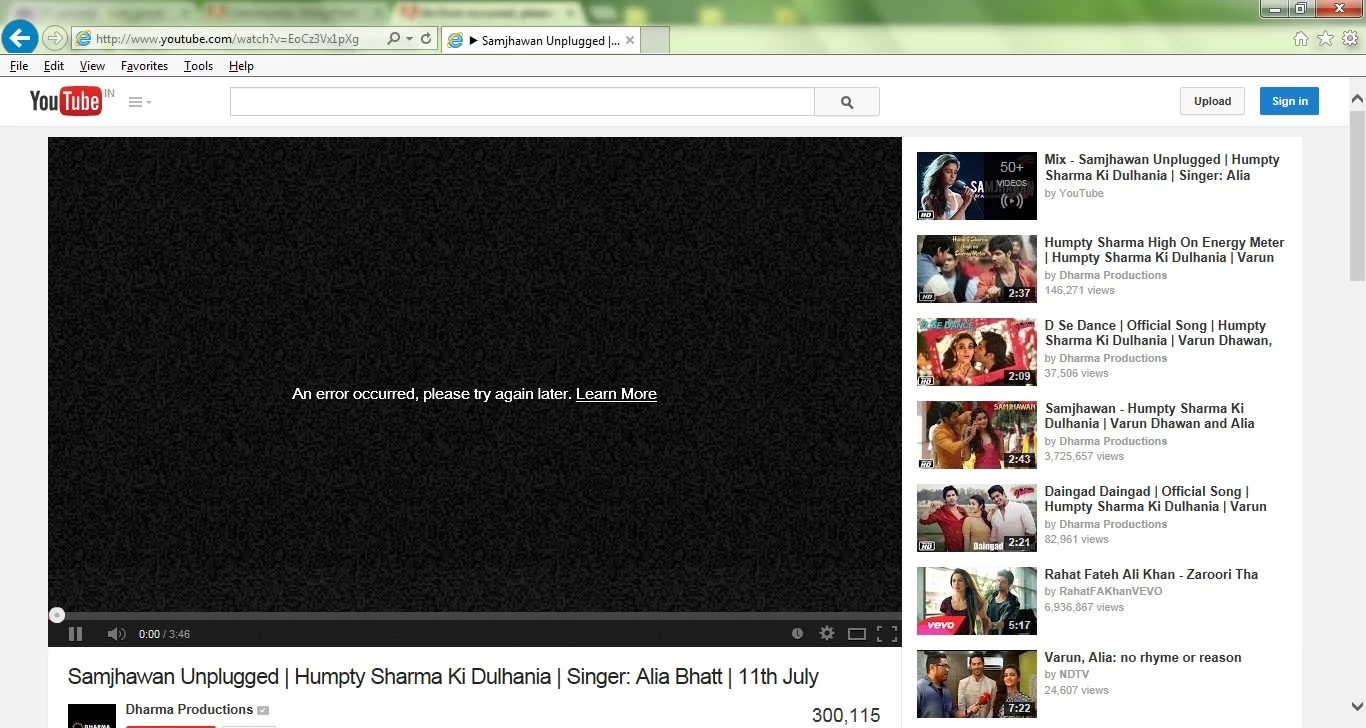The height and width of the screenshot is (728, 1366).
Task: Click the Sign in button
Action: [1289, 101]
